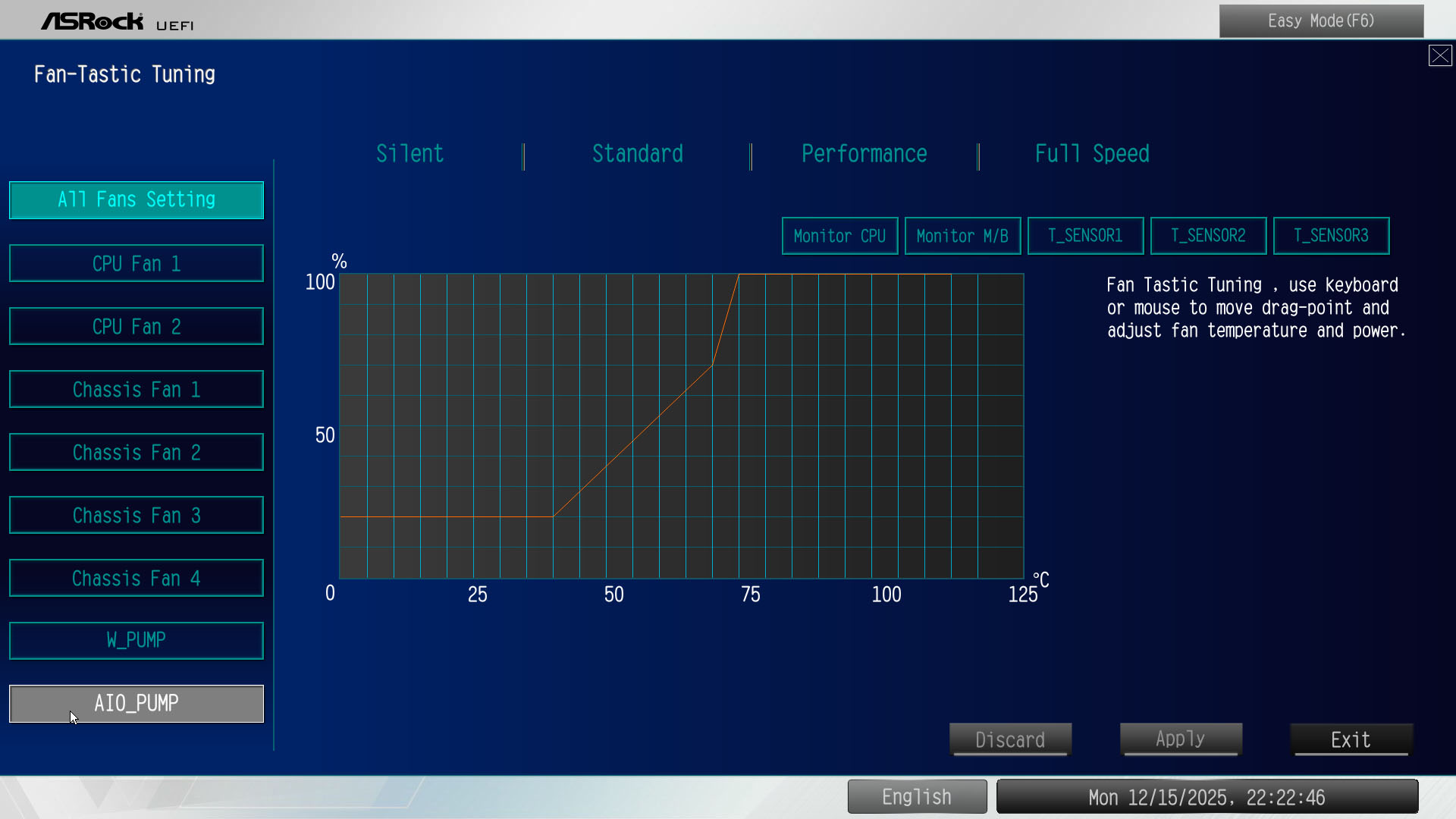Viewport: 1456px width, 819px height.
Task: Select Chassis Fan 3
Action: point(136,515)
